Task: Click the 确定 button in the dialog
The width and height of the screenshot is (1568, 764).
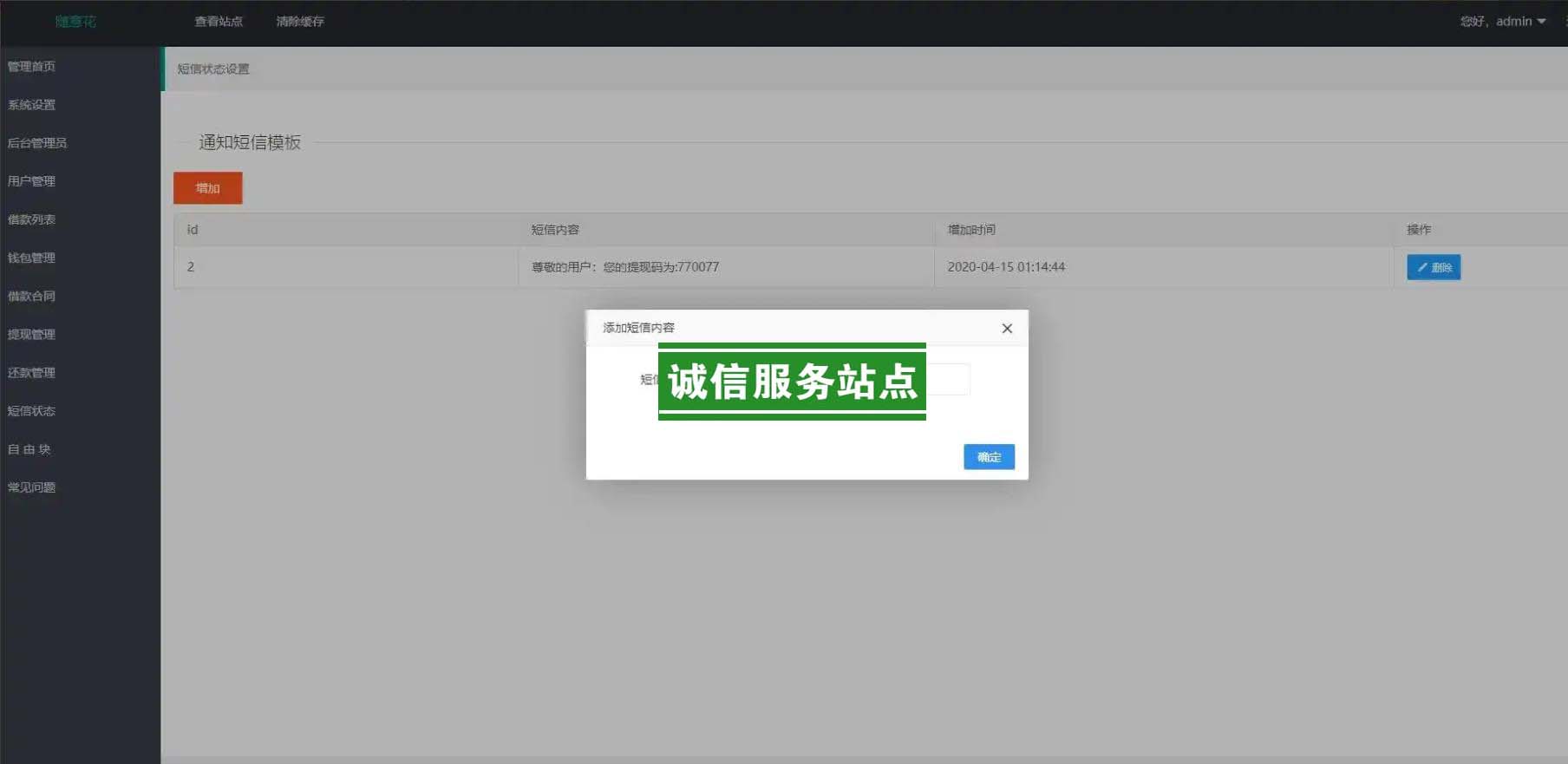Action: click(989, 457)
